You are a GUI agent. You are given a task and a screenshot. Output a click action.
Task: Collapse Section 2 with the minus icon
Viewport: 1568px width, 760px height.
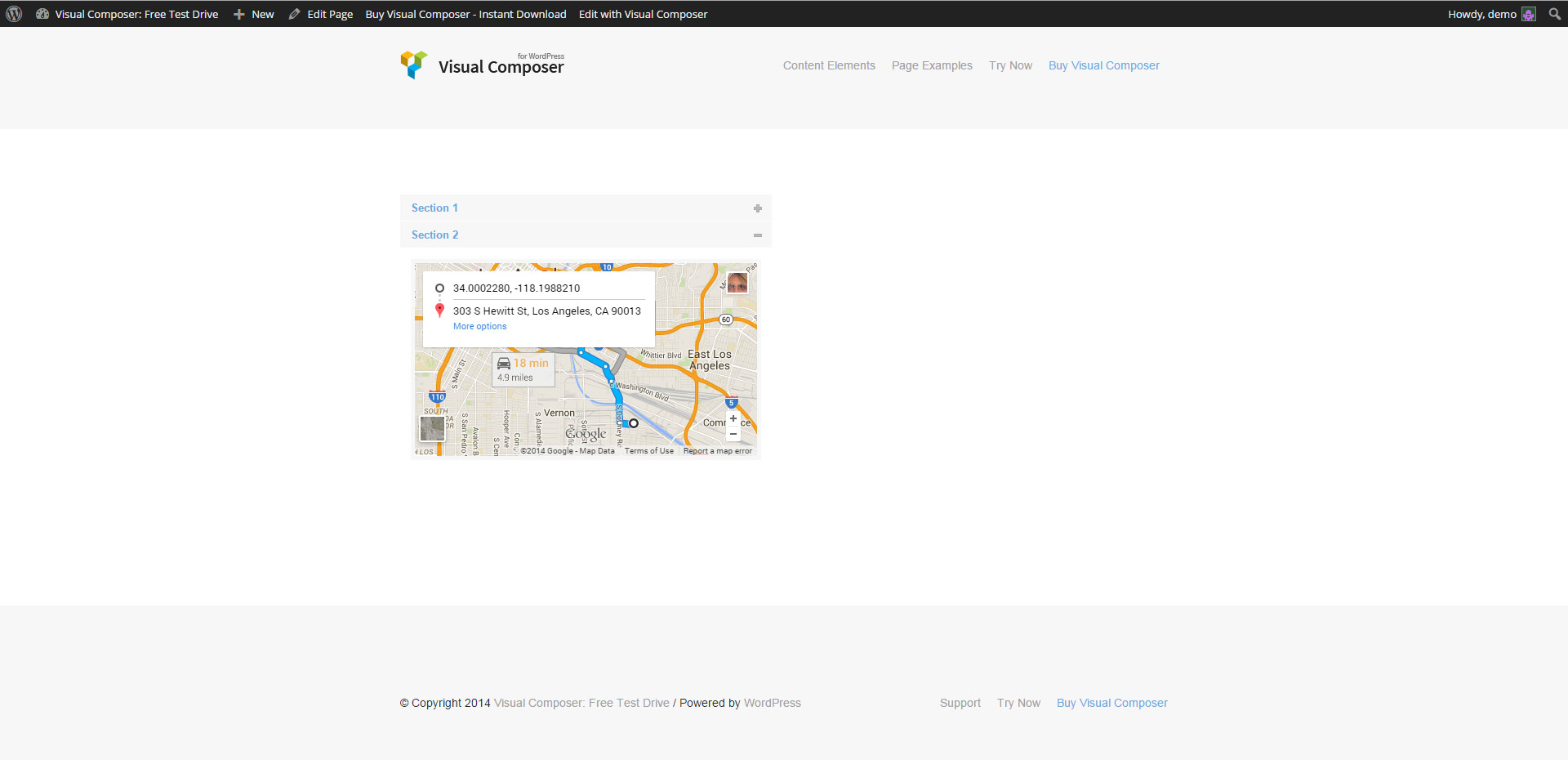pyautogui.click(x=758, y=235)
